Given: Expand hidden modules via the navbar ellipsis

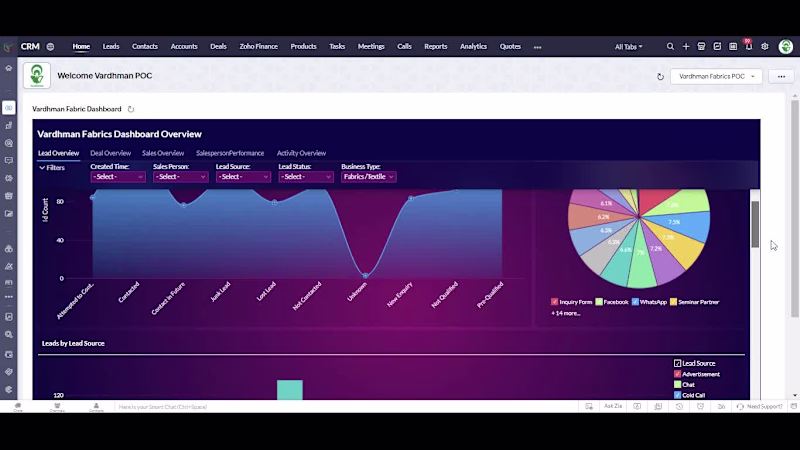Looking at the screenshot, I should pos(537,47).
